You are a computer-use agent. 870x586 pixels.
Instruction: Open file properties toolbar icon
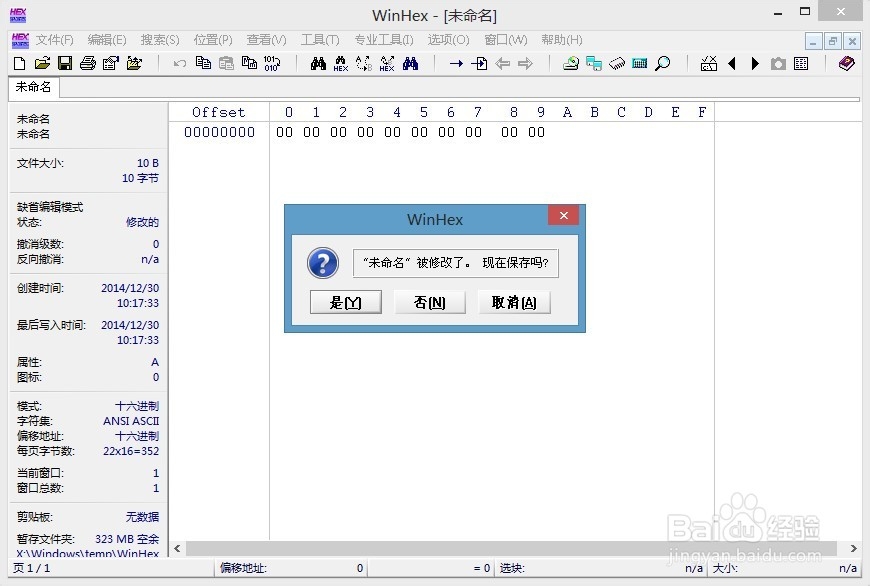click(x=111, y=64)
